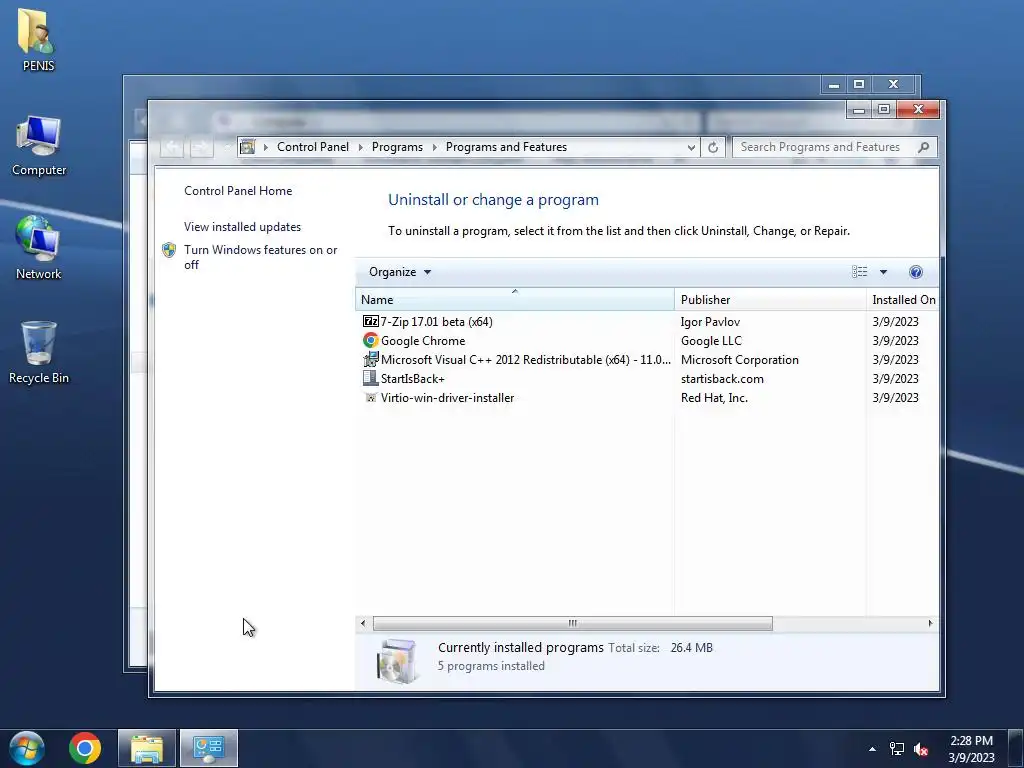
Task: Click the installed programs box icon in details pane
Action: click(397, 661)
